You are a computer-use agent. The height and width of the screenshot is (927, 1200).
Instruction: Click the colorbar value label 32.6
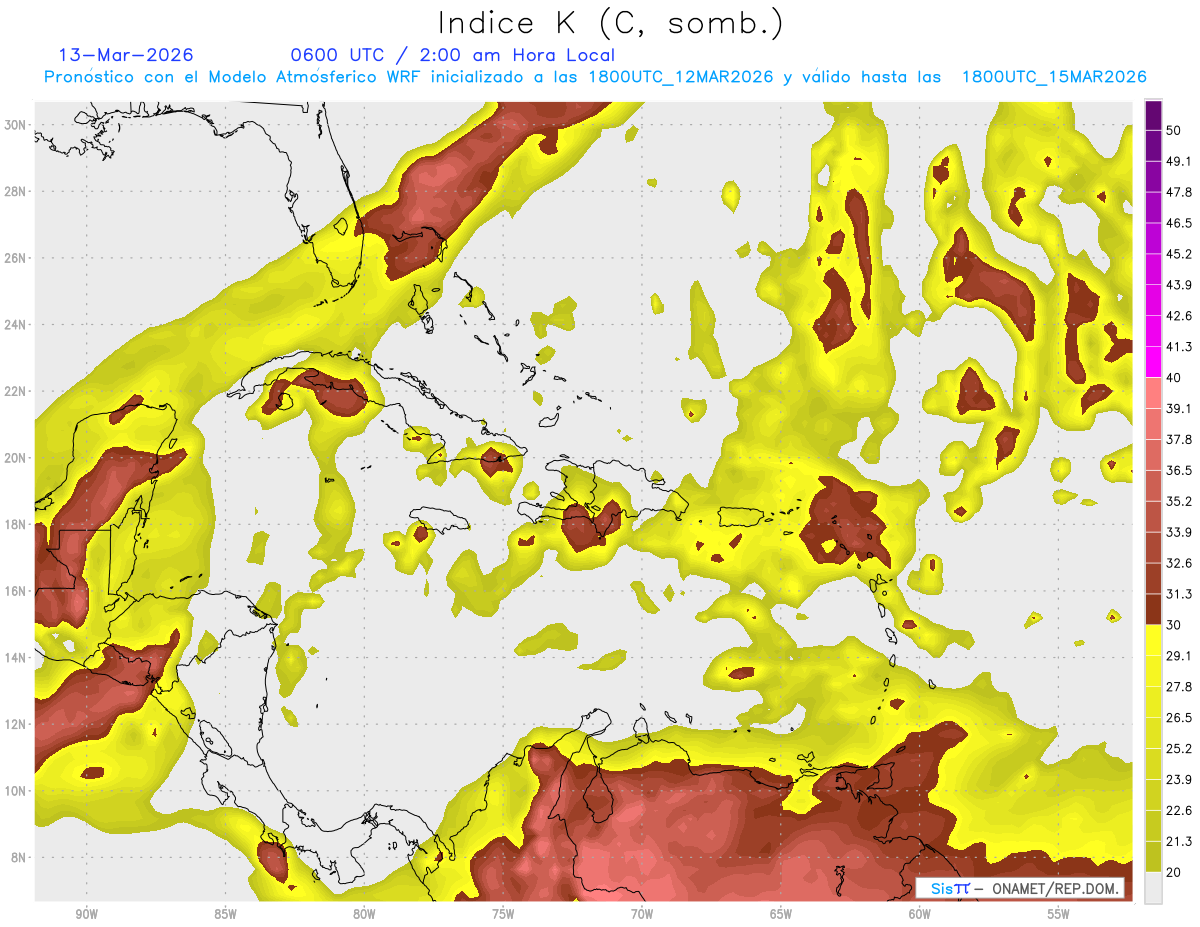click(1178, 563)
